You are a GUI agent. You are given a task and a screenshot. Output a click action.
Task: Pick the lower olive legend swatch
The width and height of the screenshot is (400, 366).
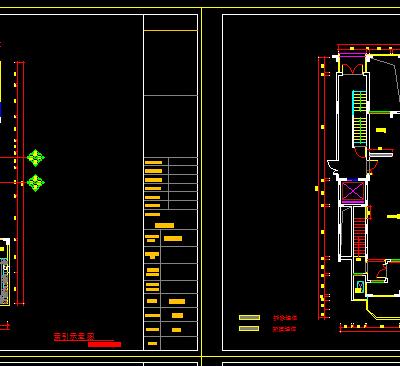click(249, 329)
